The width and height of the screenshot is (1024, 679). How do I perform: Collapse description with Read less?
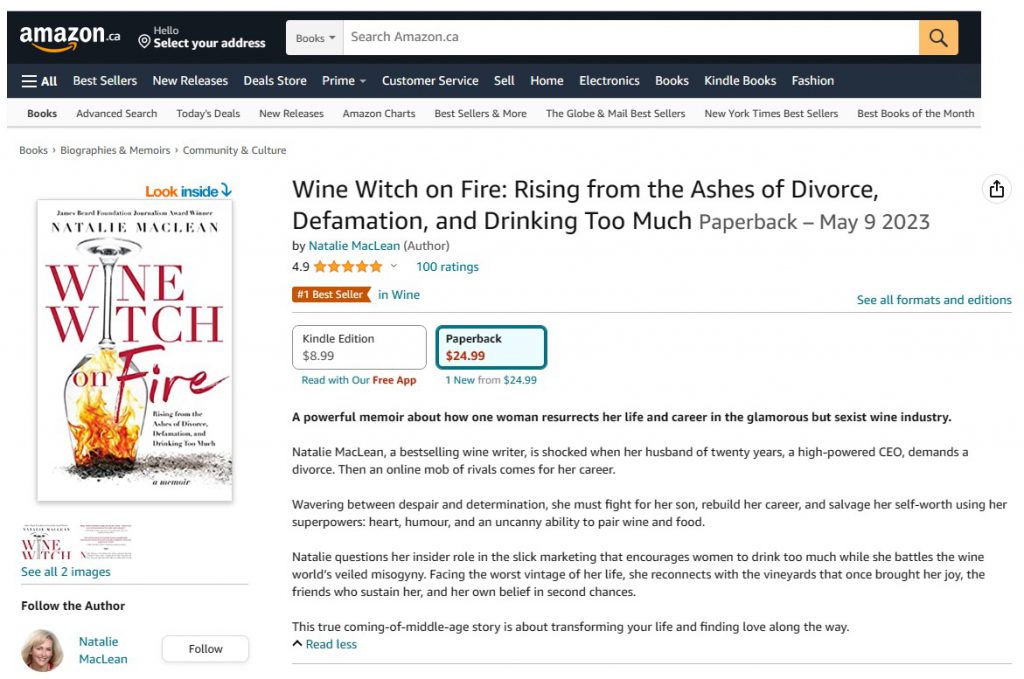tap(325, 644)
